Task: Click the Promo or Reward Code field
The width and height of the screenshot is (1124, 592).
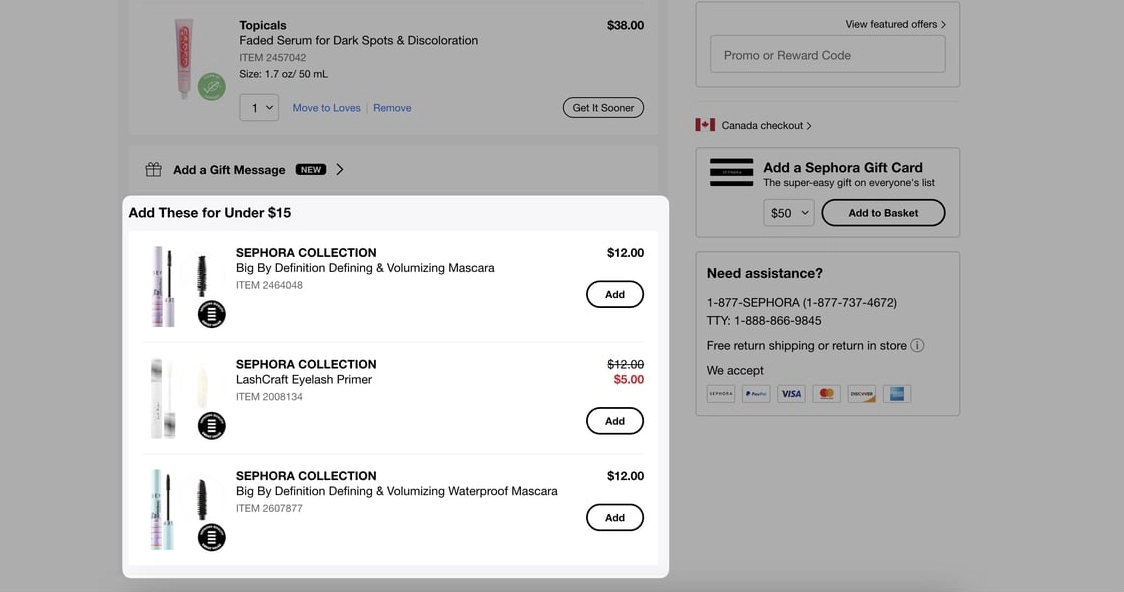Action: pos(827,55)
